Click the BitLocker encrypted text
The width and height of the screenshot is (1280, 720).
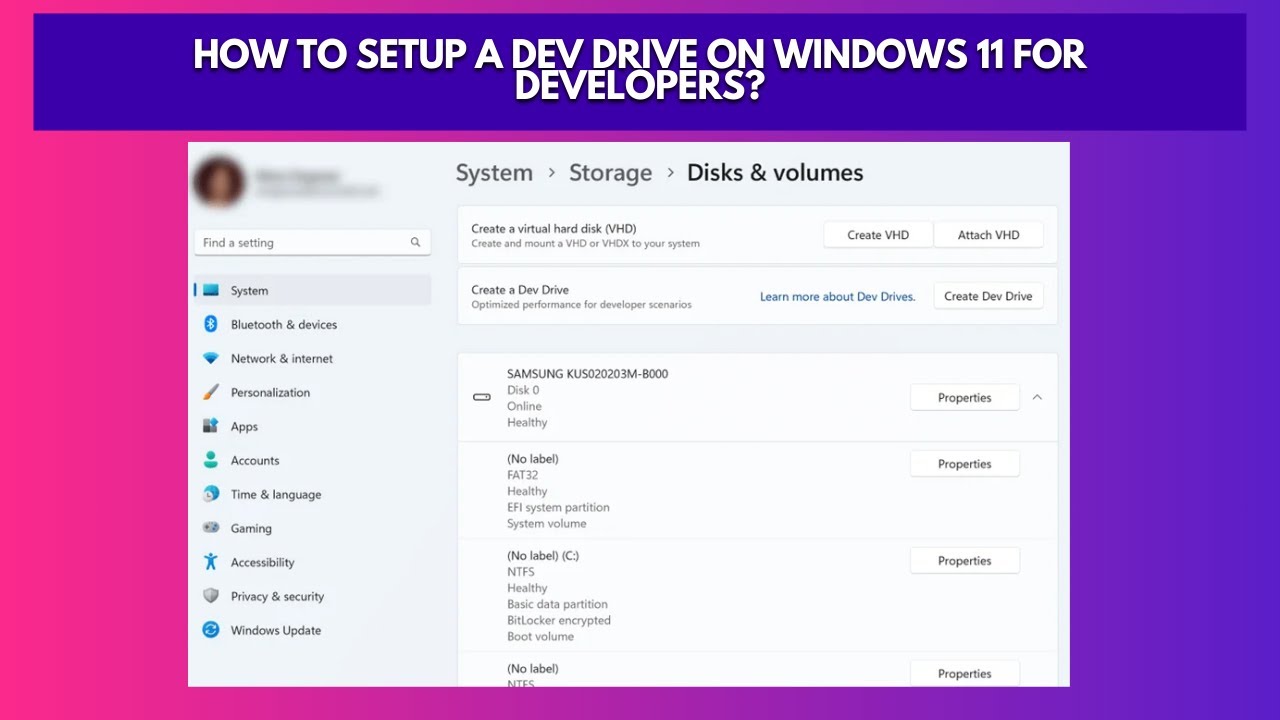point(559,620)
